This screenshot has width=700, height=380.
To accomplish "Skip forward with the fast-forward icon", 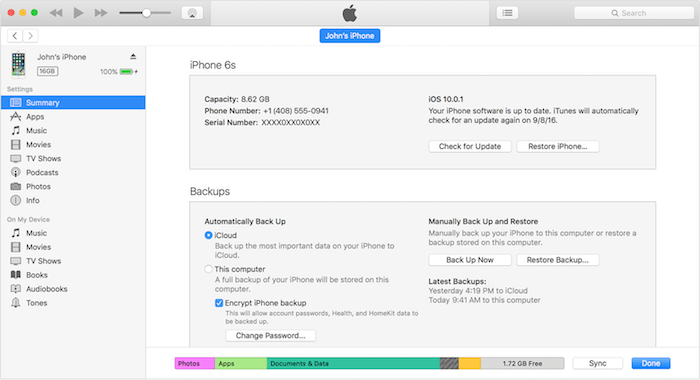I will [101, 13].
